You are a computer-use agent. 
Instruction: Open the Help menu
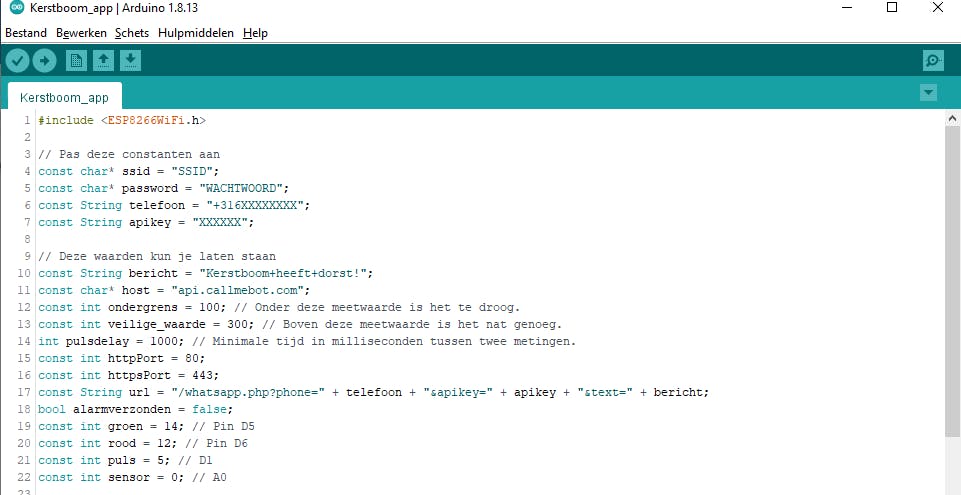point(255,33)
